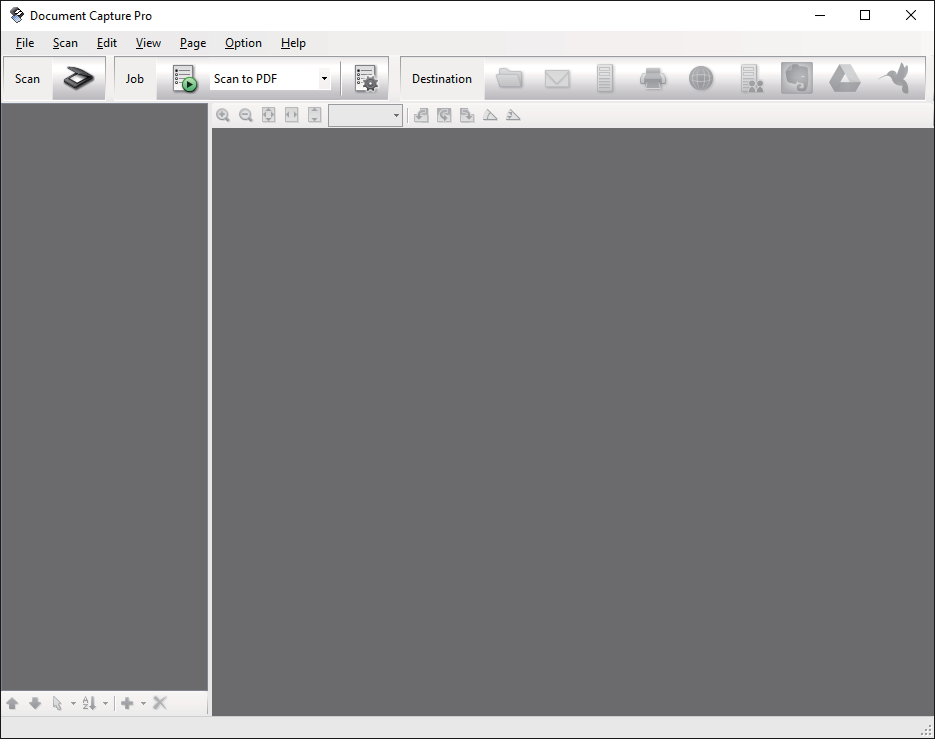Click the sort A-Z pages icon

click(x=89, y=703)
